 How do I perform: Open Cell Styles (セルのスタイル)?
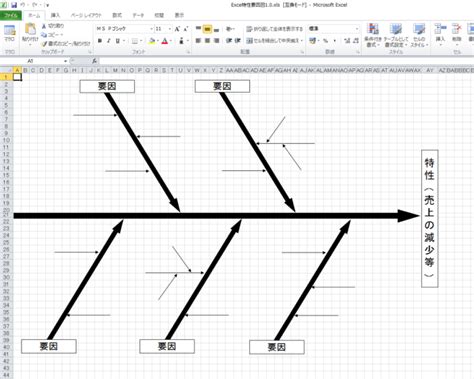click(x=419, y=35)
